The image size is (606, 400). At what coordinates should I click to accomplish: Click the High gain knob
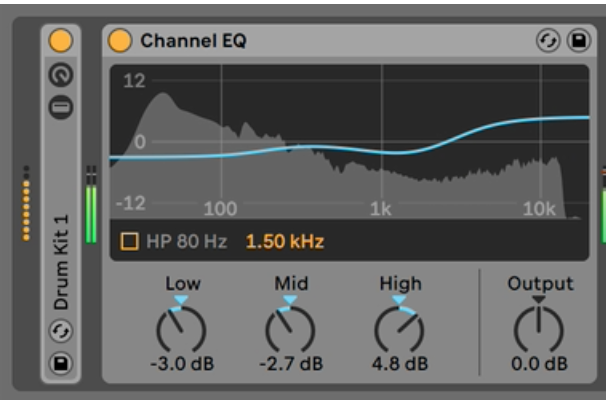tap(399, 330)
